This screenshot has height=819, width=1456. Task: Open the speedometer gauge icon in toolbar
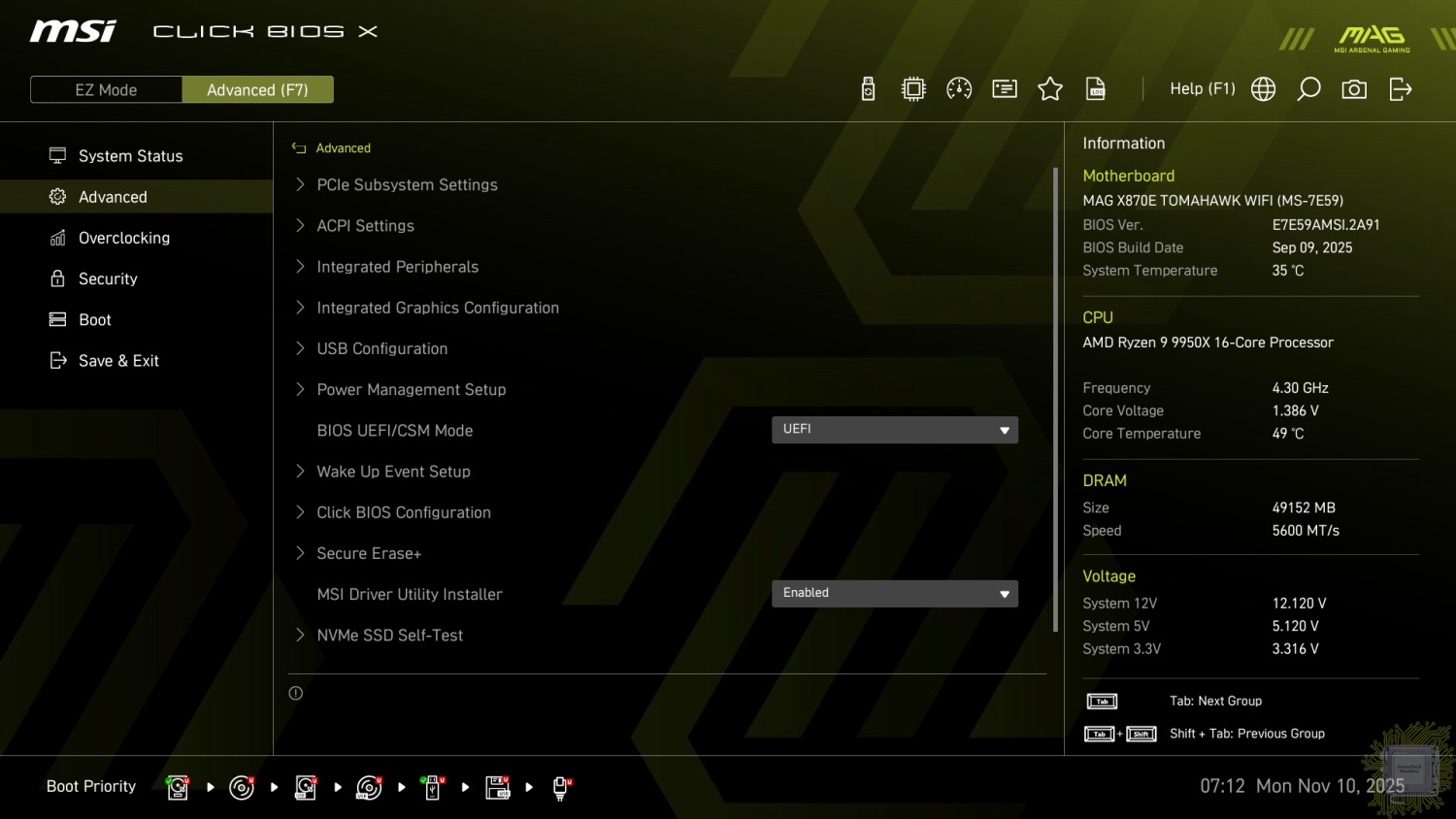959,89
